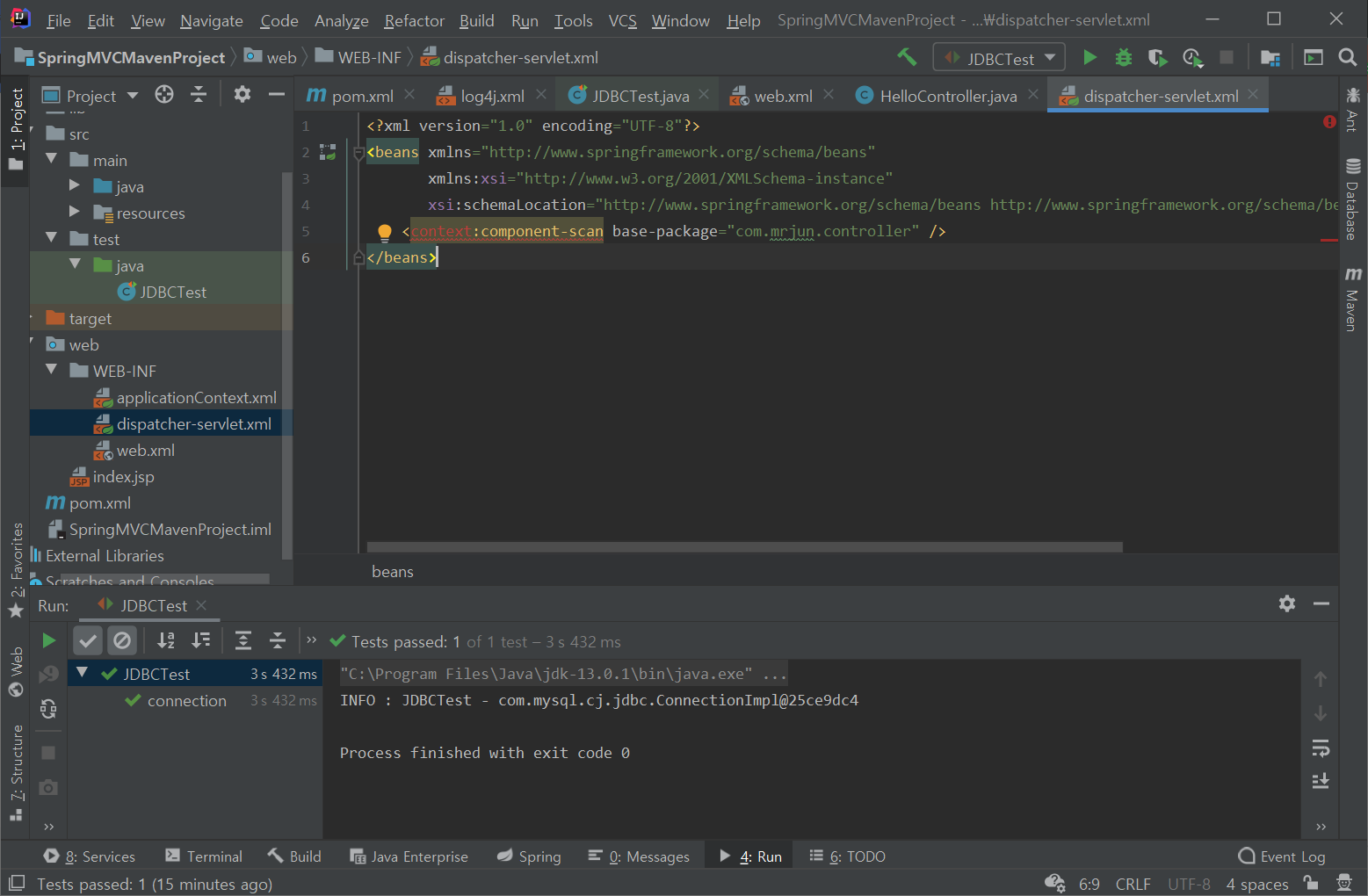
Task: Build project with hammer icon
Action: pyautogui.click(x=907, y=58)
